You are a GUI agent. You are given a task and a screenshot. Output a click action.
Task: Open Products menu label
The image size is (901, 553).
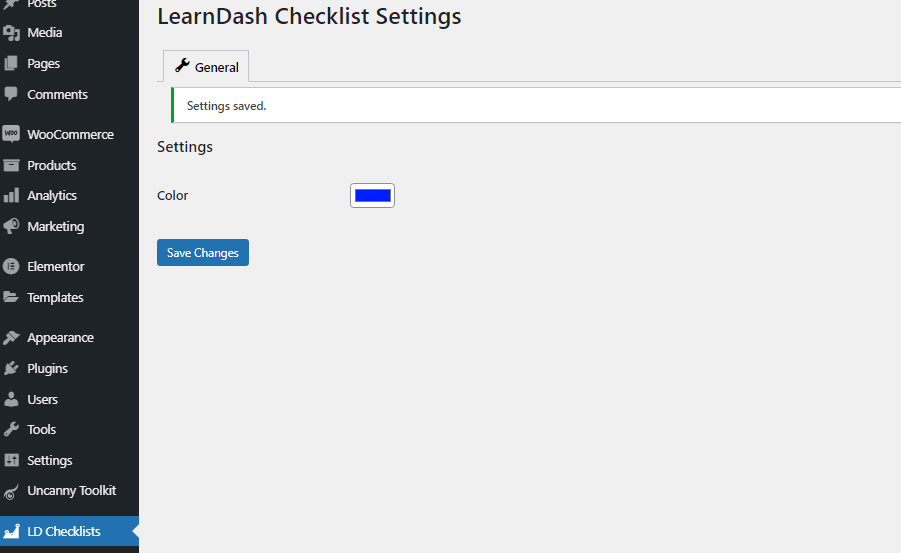(52, 166)
